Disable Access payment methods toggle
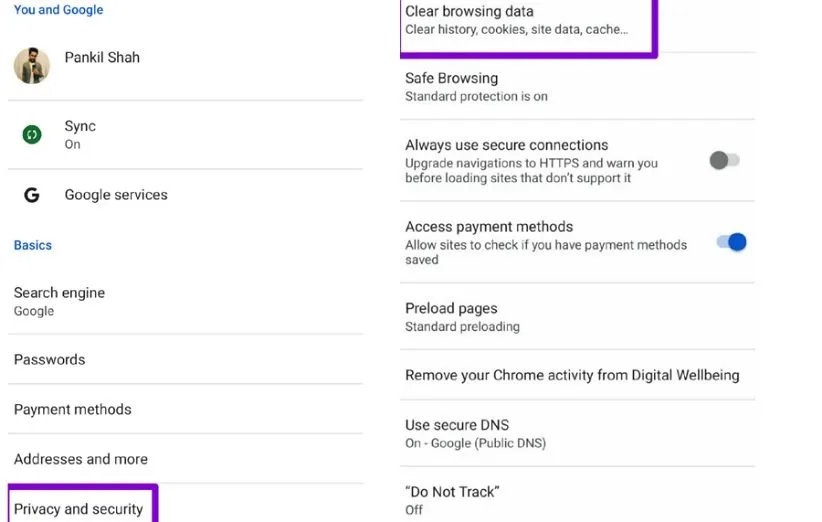The width and height of the screenshot is (822, 522). (x=732, y=242)
